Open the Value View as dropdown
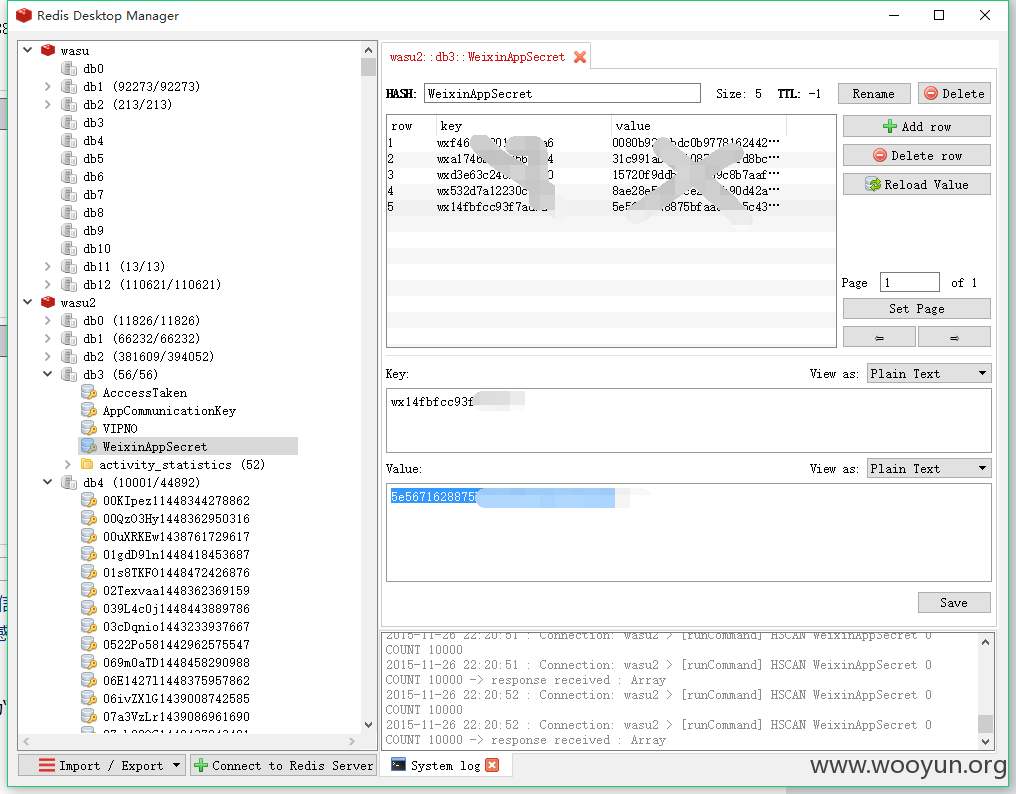The image size is (1016, 794). [929, 469]
